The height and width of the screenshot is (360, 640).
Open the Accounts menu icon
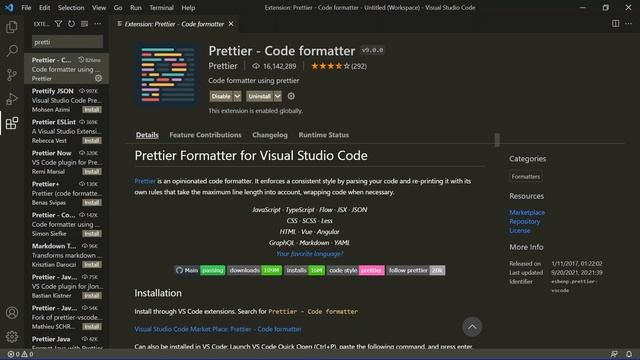(x=12, y=313)
